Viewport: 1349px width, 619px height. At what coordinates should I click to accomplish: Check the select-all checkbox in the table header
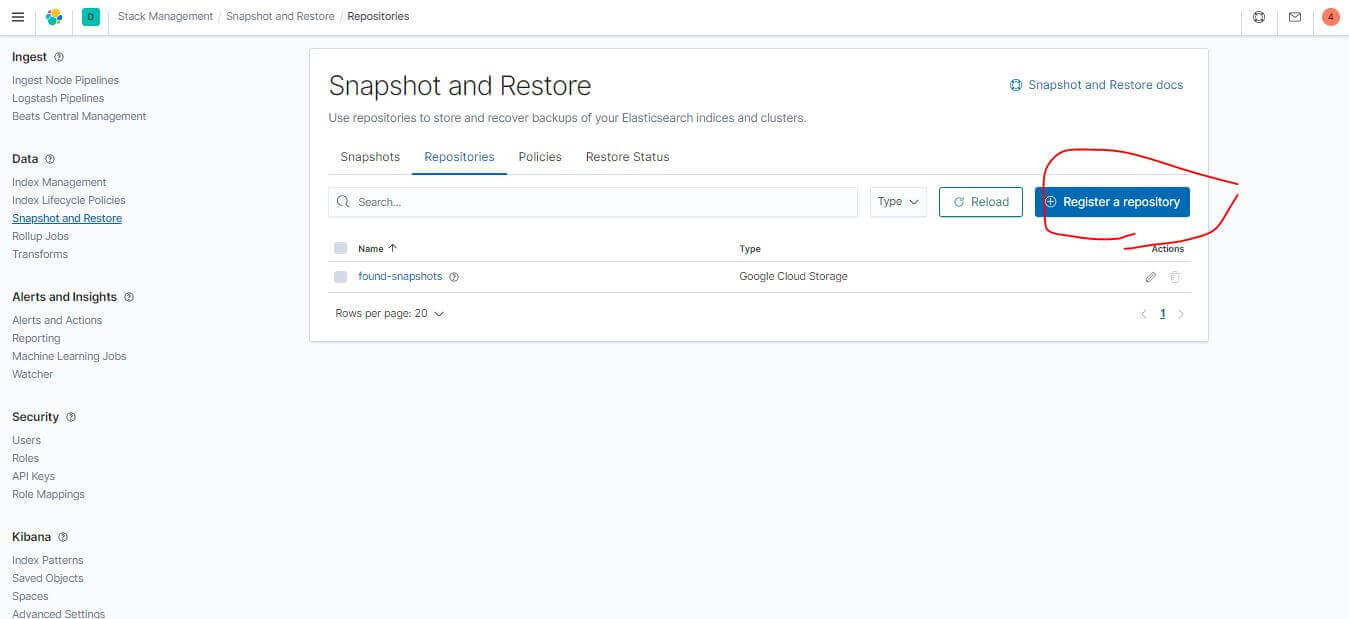[341, 248]
